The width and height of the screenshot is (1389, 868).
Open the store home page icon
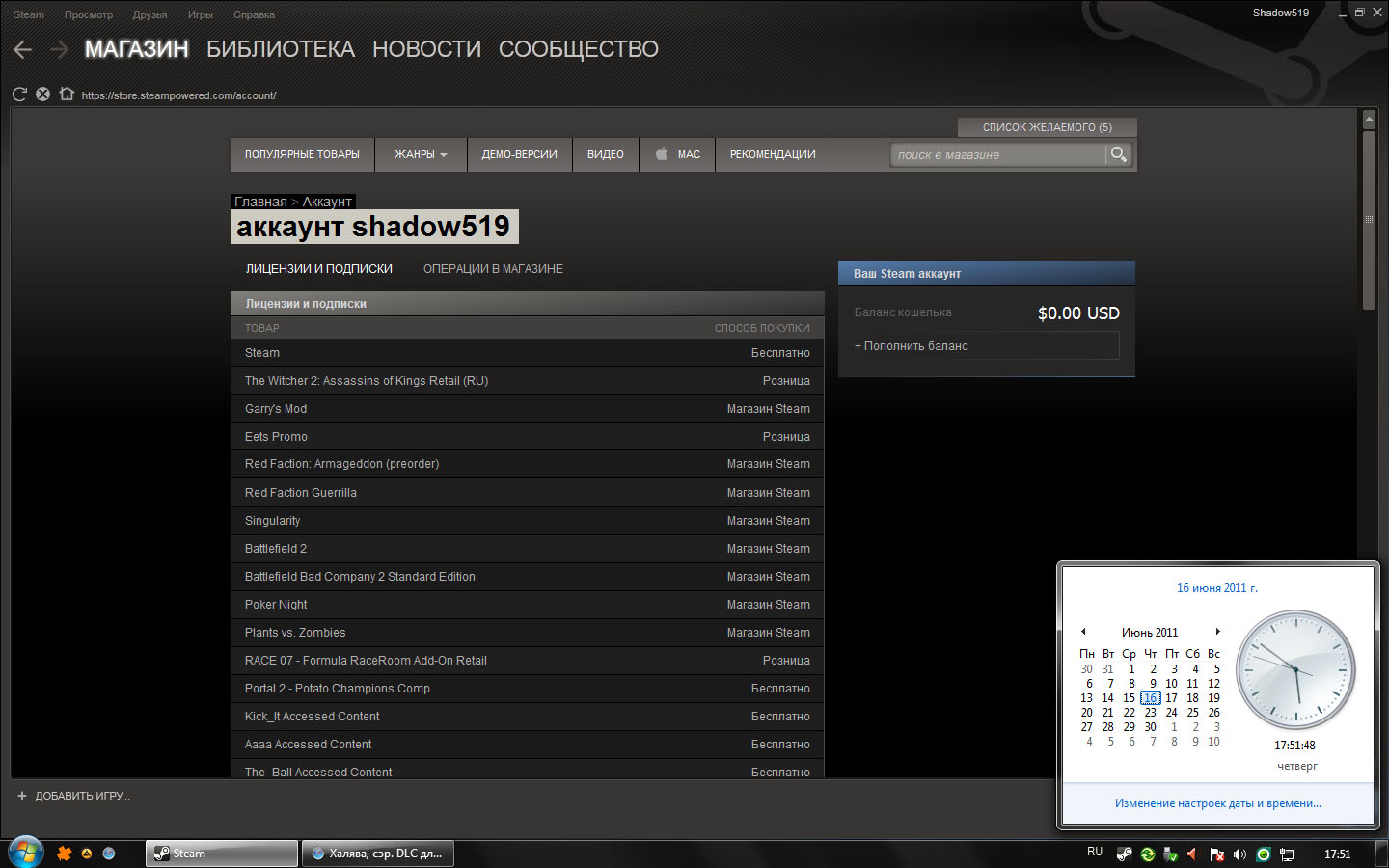tap(67, 95)
